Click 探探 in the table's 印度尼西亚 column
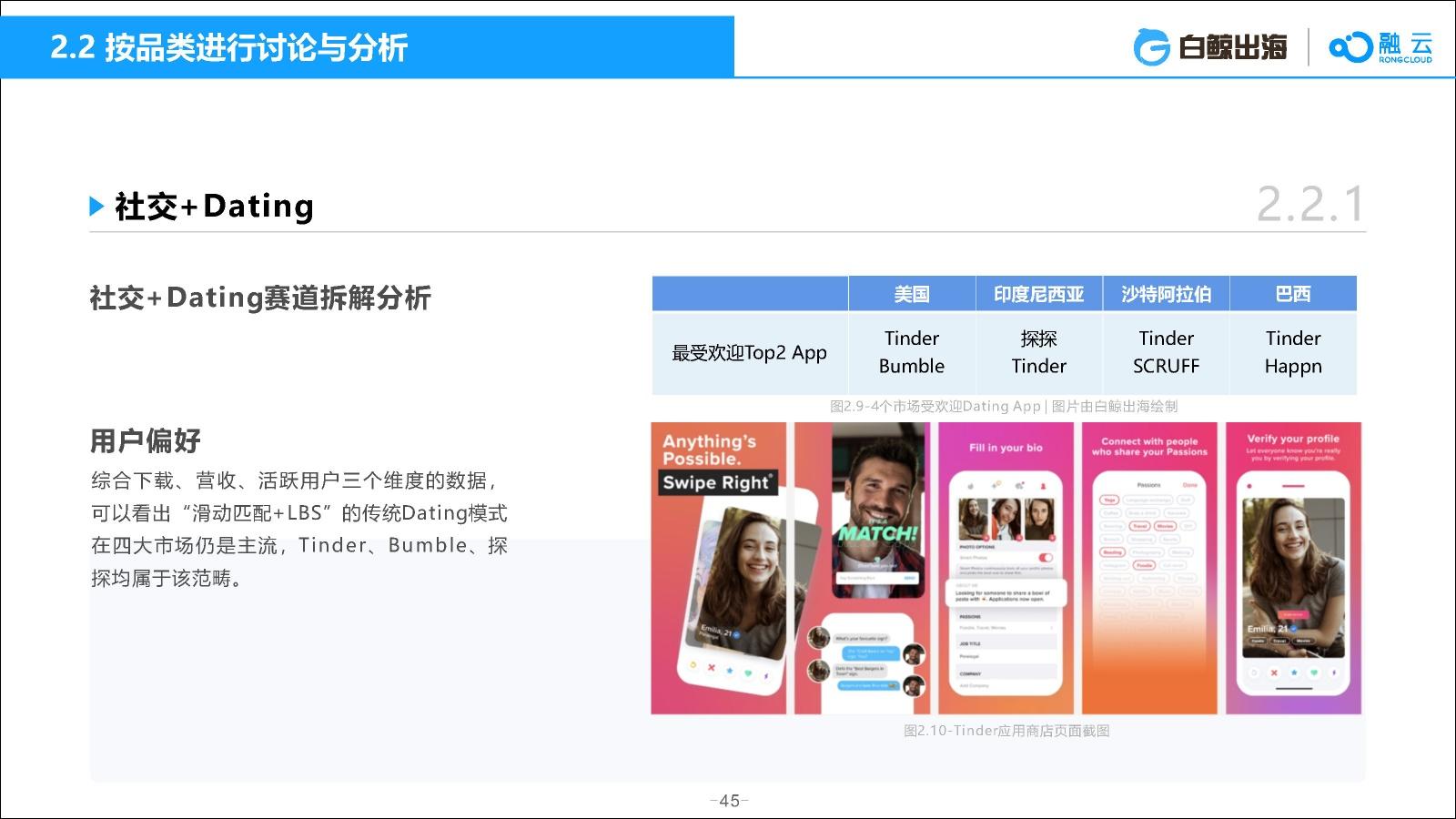Screen dimensions: 1456x819 1039,339
